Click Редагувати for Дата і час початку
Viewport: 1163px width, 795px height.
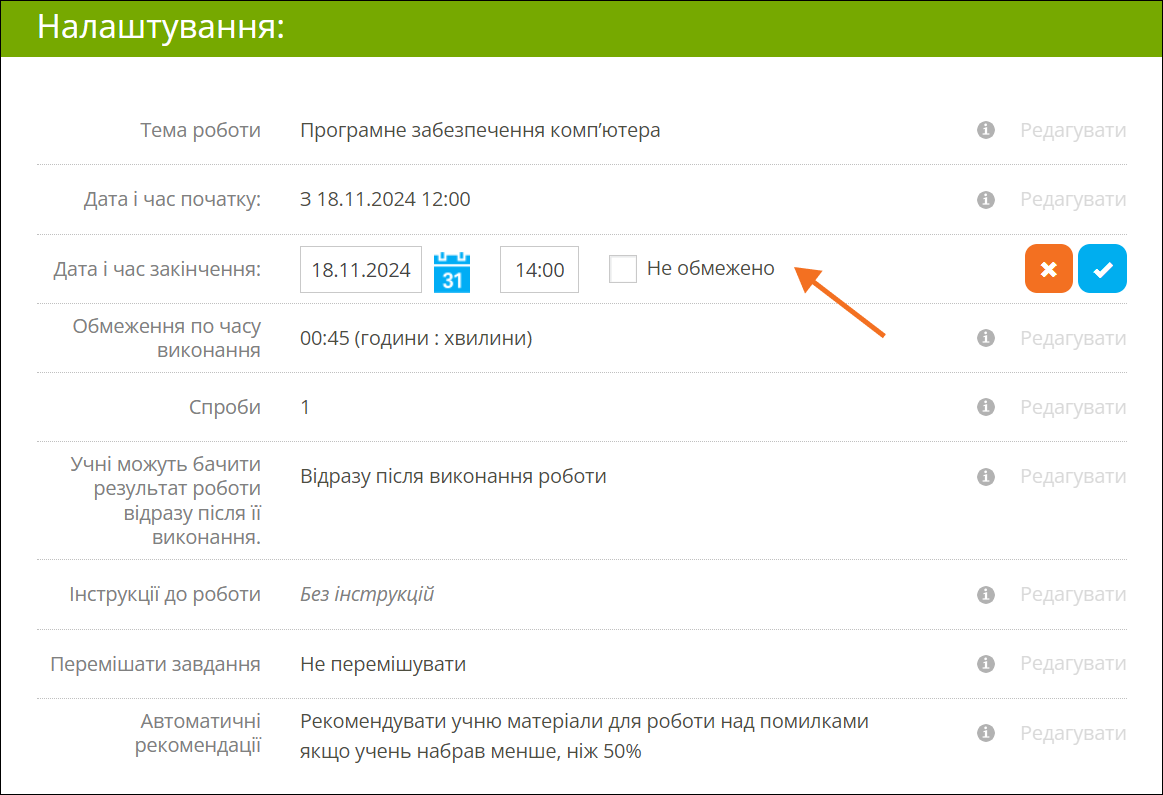click(x=1073, y=199)
